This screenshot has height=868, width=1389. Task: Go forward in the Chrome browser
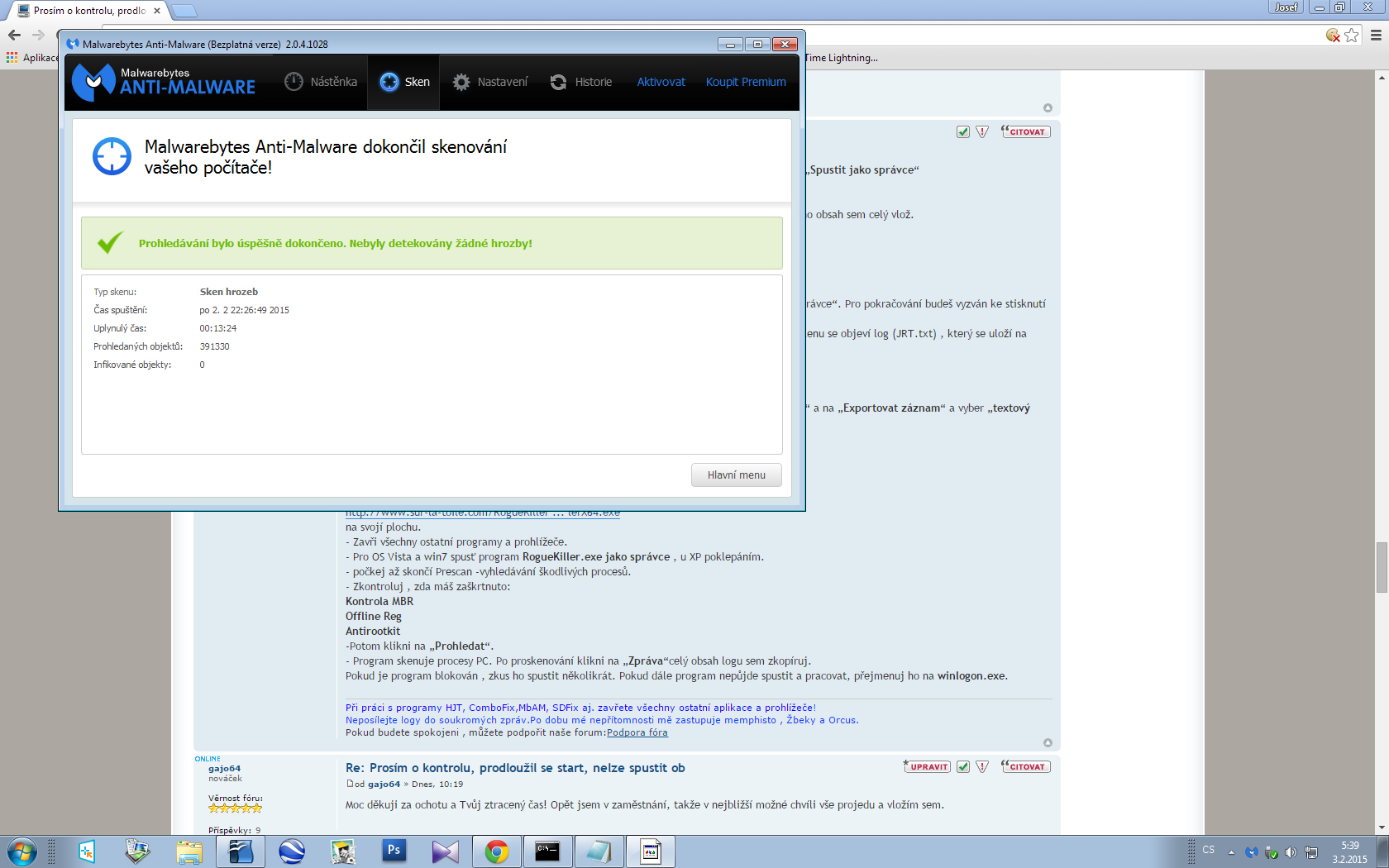(x=38, y=35)
